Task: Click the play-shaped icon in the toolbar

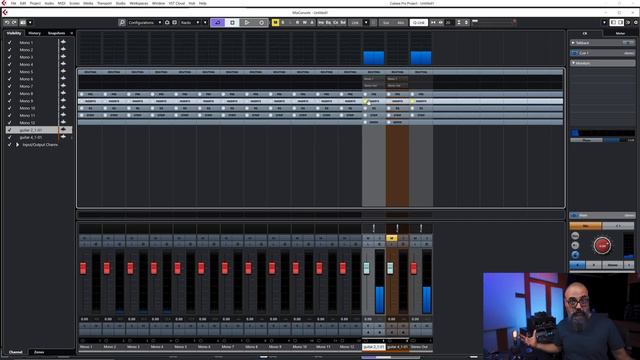Action: 247,22
